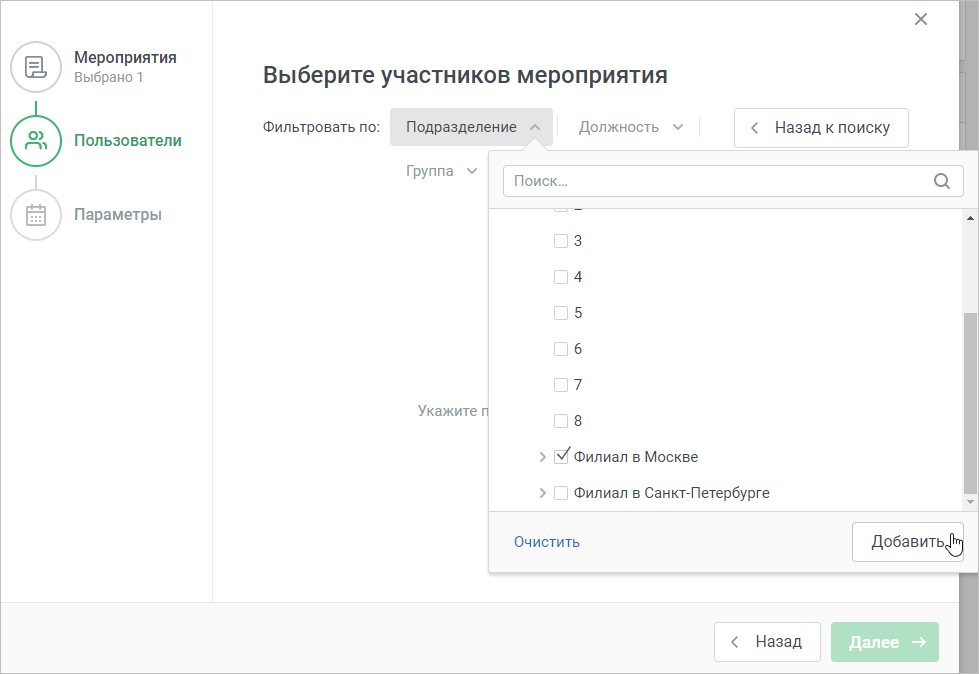Close the dialog with the X icon
This screenshot has height=674, width=979.
coord(920,19)
